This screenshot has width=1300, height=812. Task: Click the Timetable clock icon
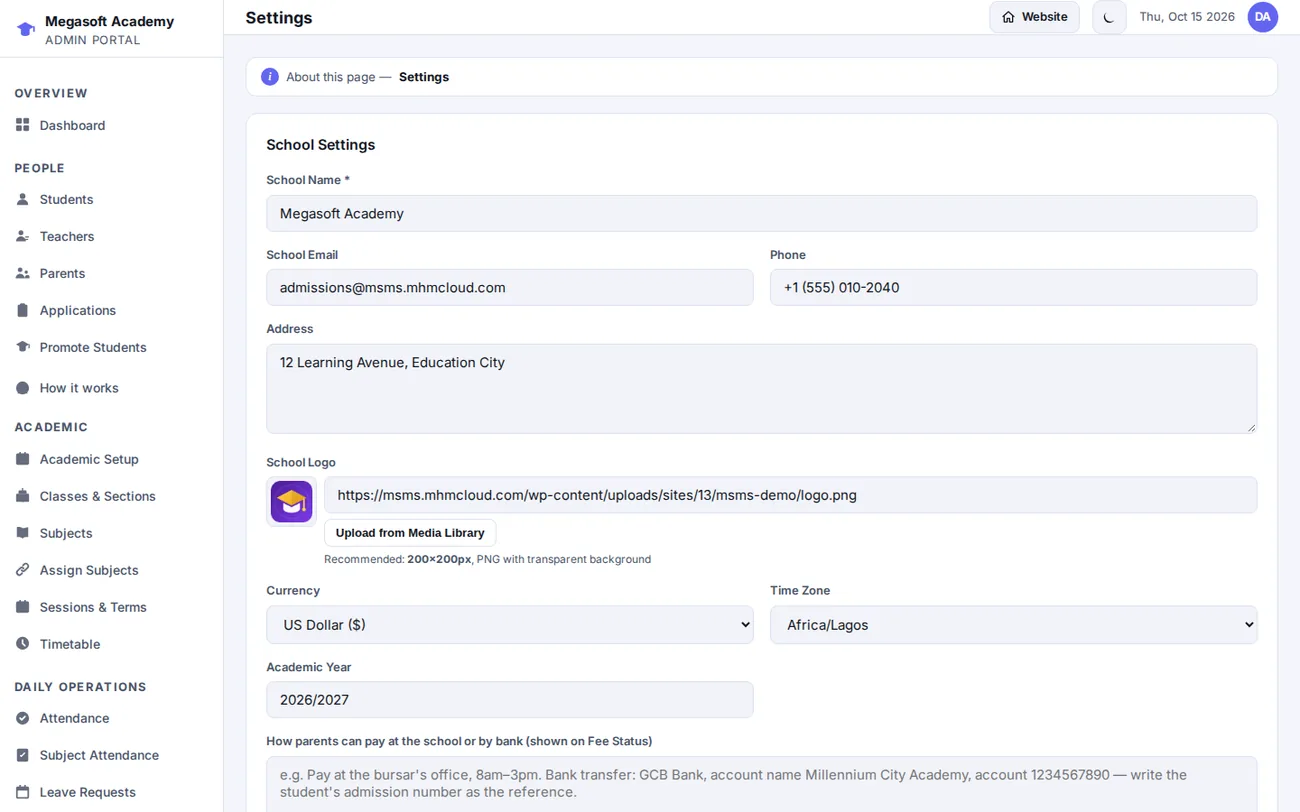[x=23, y=644]
